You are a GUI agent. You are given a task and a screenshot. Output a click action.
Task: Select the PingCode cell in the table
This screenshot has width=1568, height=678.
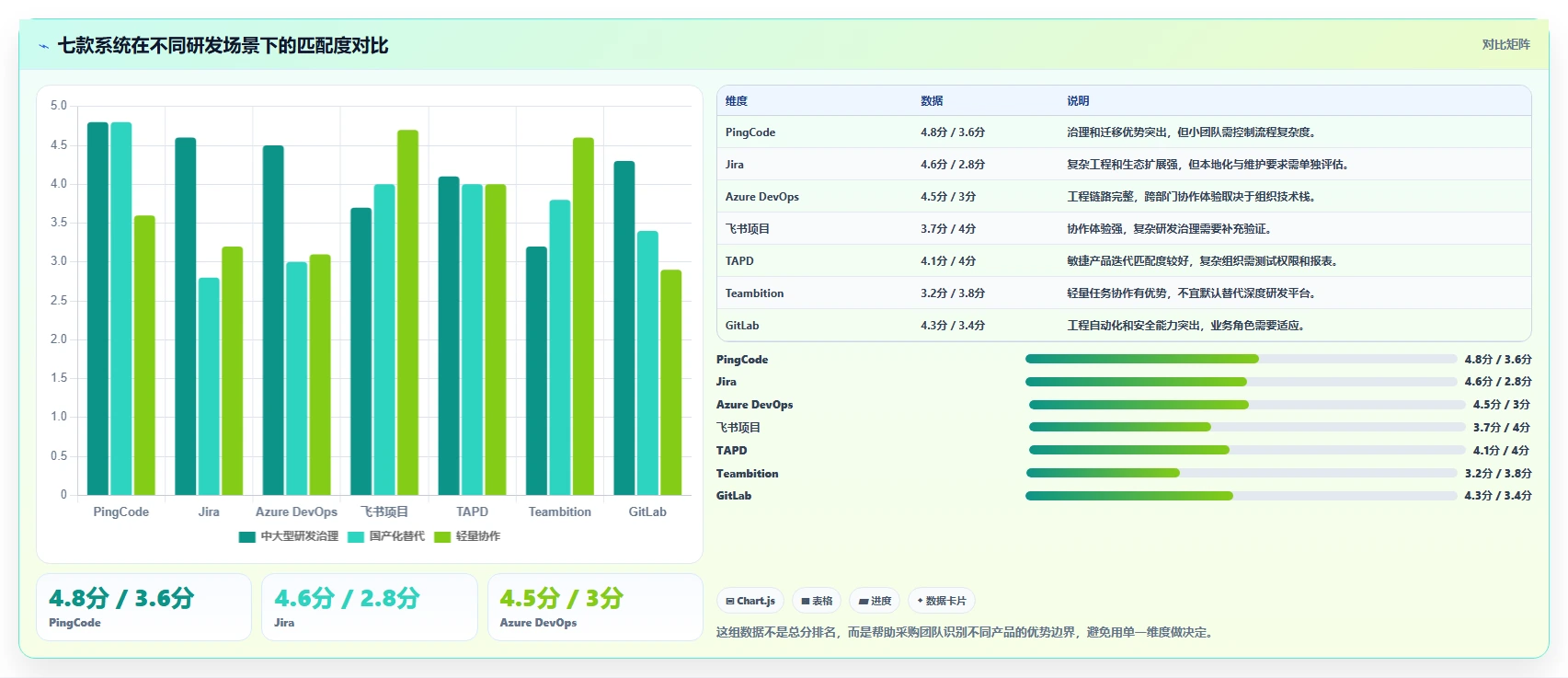click(x=750, y=132)
